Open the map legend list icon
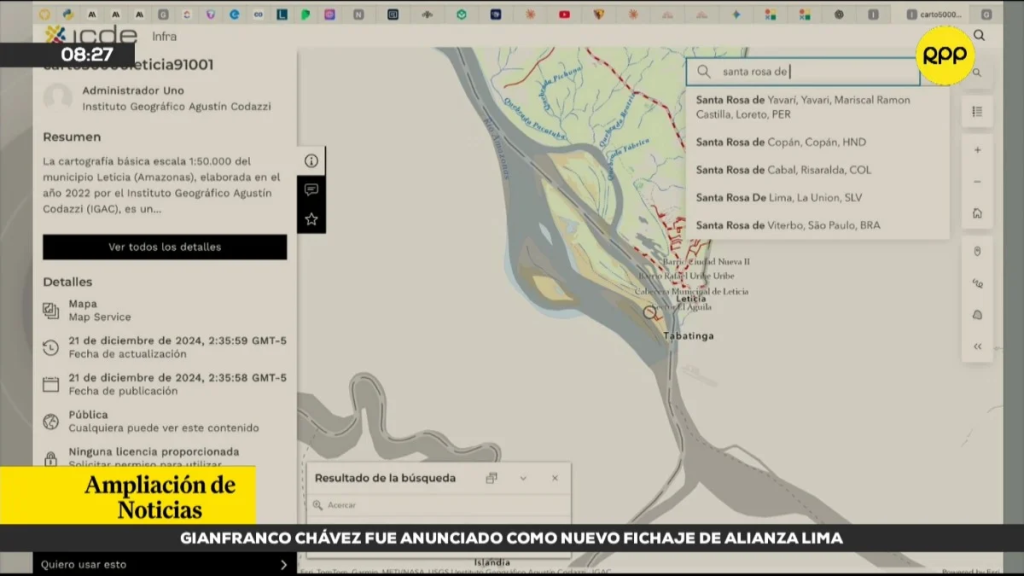Image resolution: width=1024 pixels, height=576 pixels. (x=977, y=112)
